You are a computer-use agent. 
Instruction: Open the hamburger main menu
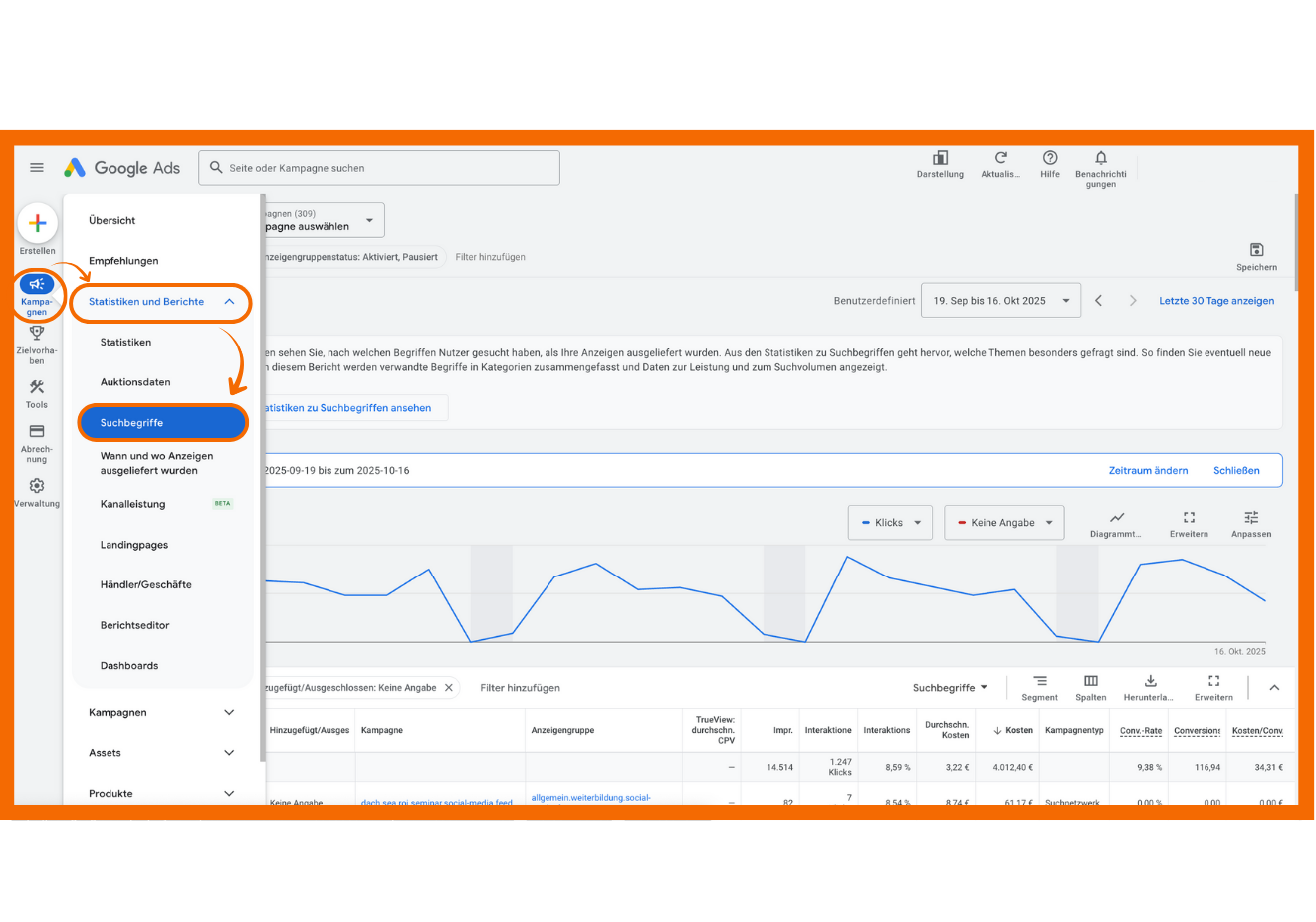click(37, 168)
